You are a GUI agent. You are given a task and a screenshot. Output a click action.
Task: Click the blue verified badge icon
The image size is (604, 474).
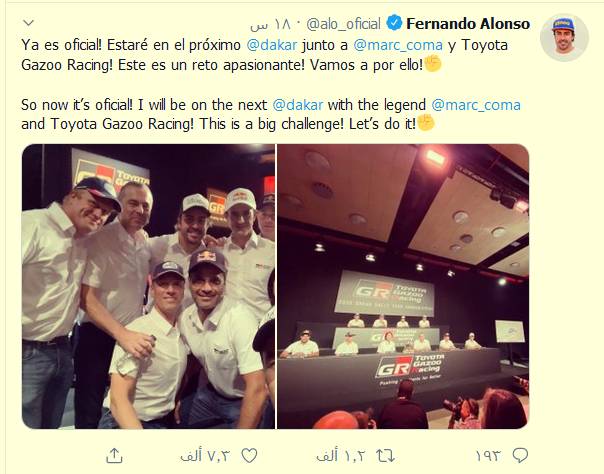pos(394,23)
